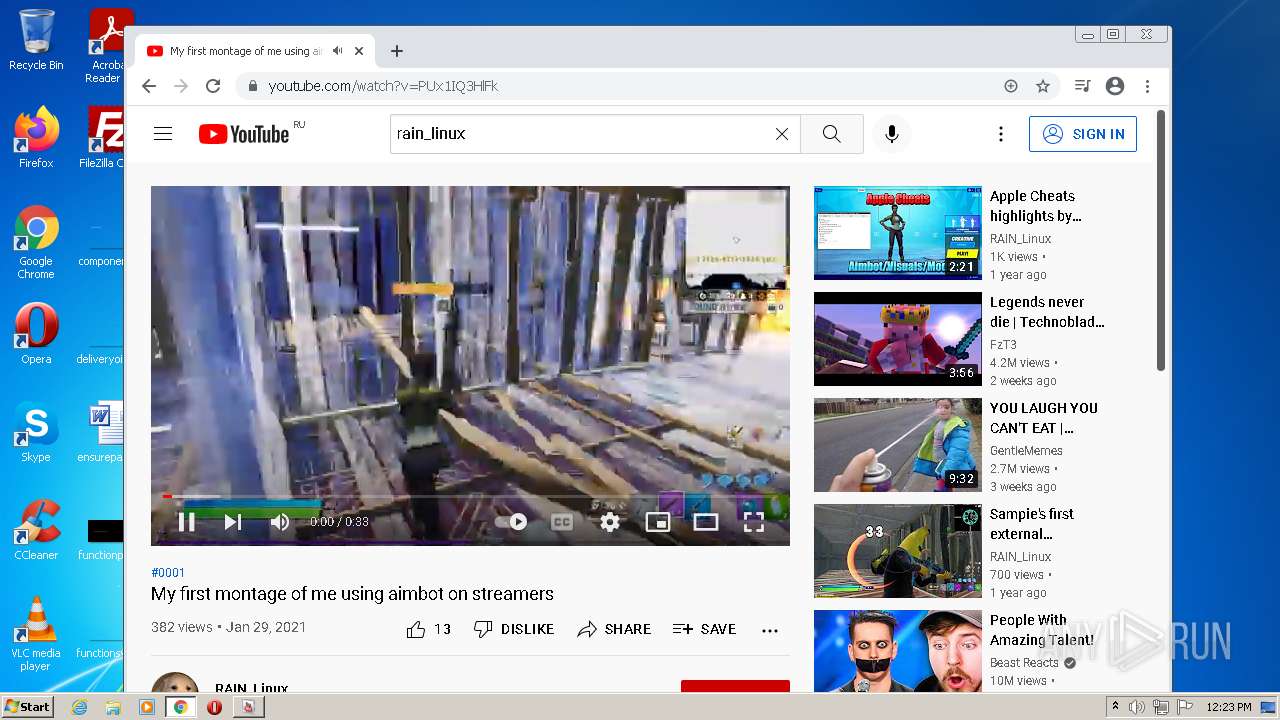
Task: Open the Windows Start menu
Action: (x=28, y=707)
